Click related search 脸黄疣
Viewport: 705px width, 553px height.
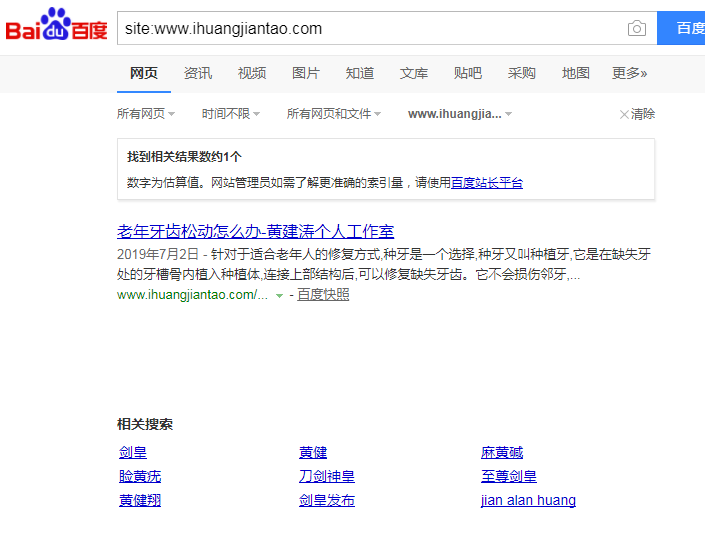pyautogui.click(x=140, y=476)
